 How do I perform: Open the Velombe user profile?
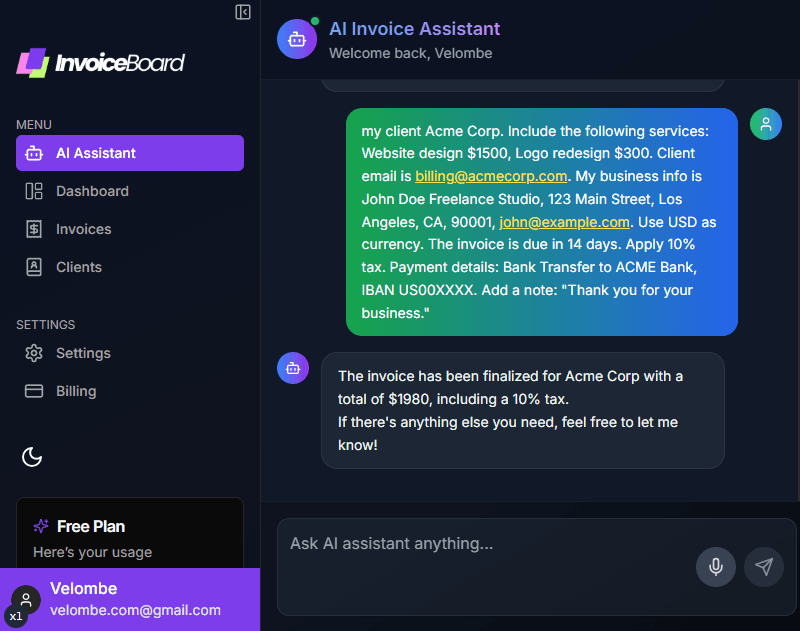tap(130, 599)
